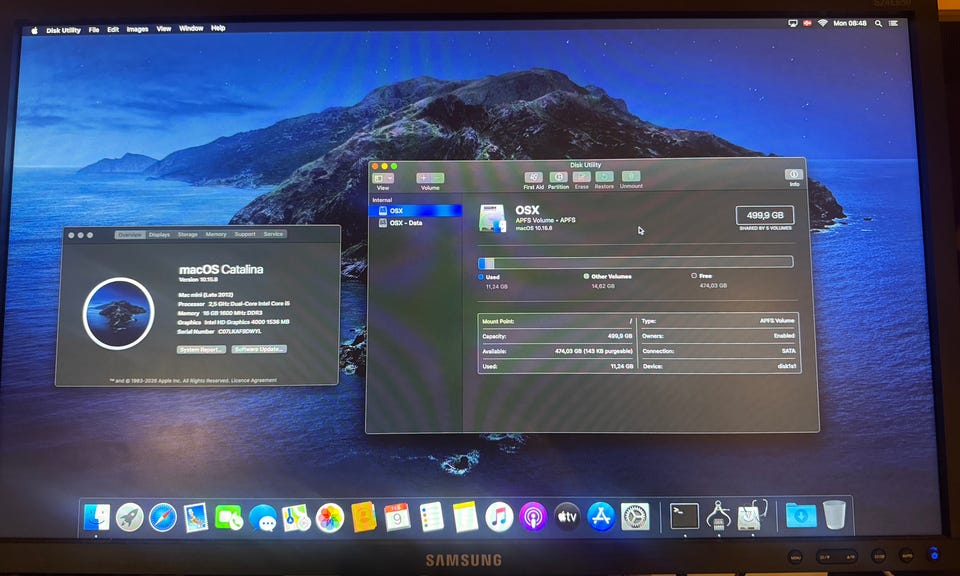Select the OSX volume in sidebar
Viewport: 960px width, 576px height.
click(397, 211)
